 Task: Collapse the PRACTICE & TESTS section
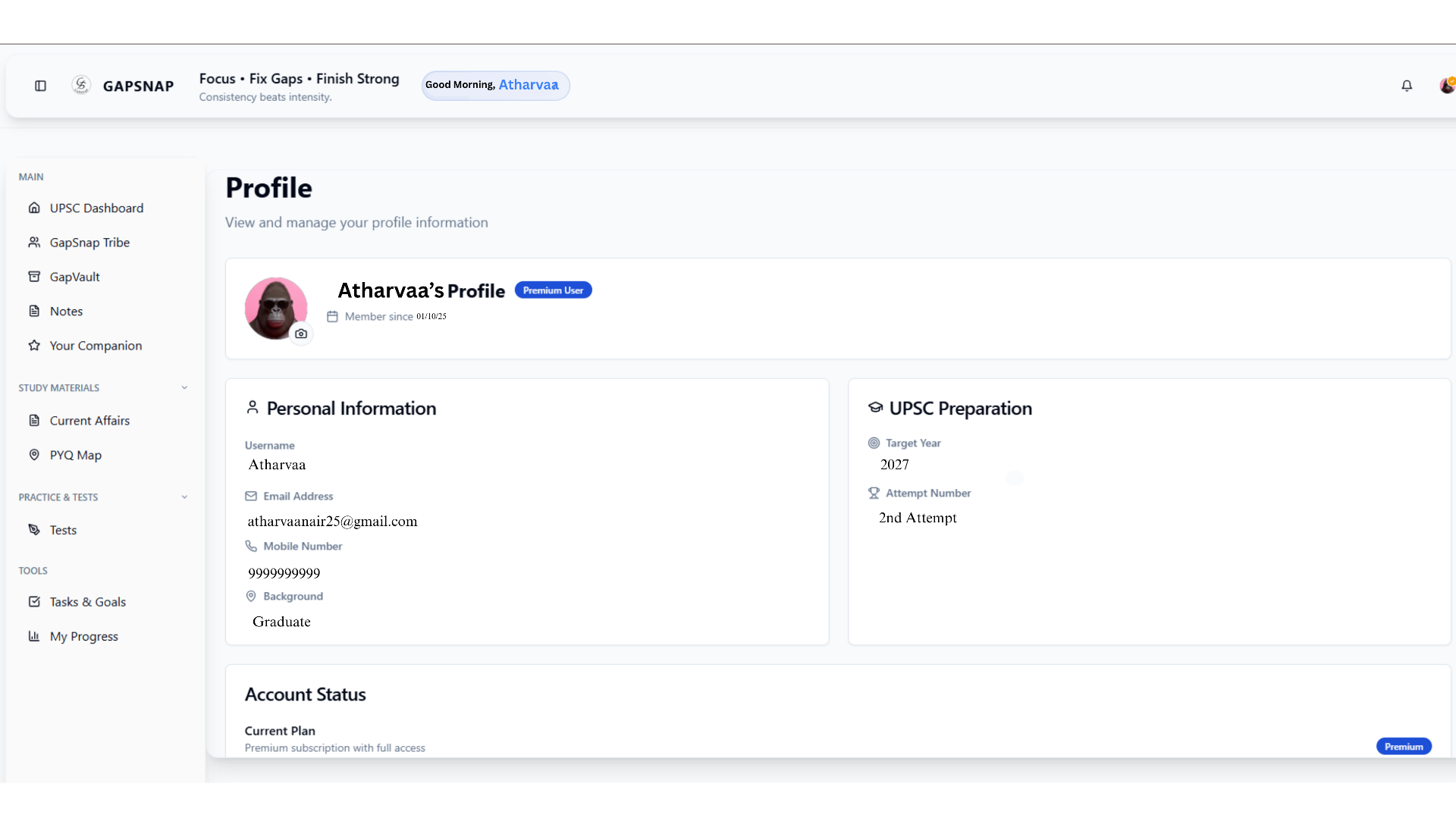(x=184, y=497)
